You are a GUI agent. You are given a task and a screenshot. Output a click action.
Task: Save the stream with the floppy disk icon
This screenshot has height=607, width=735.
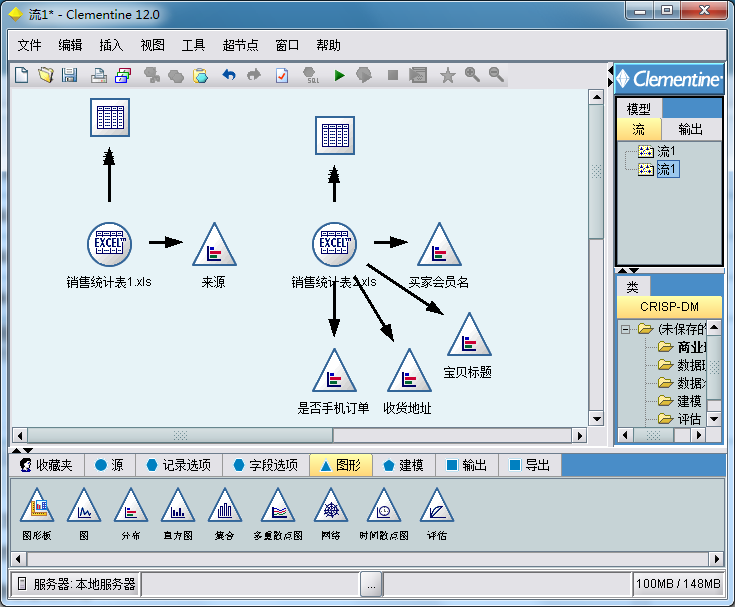pos(69,75)
